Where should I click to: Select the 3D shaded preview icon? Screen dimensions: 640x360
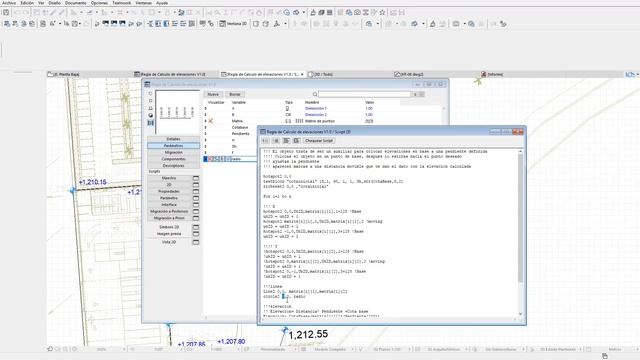[151, 116]
